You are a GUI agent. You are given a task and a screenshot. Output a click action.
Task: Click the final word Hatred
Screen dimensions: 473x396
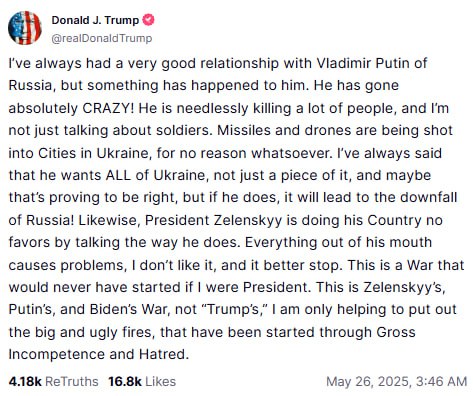(x=164, y=354)
